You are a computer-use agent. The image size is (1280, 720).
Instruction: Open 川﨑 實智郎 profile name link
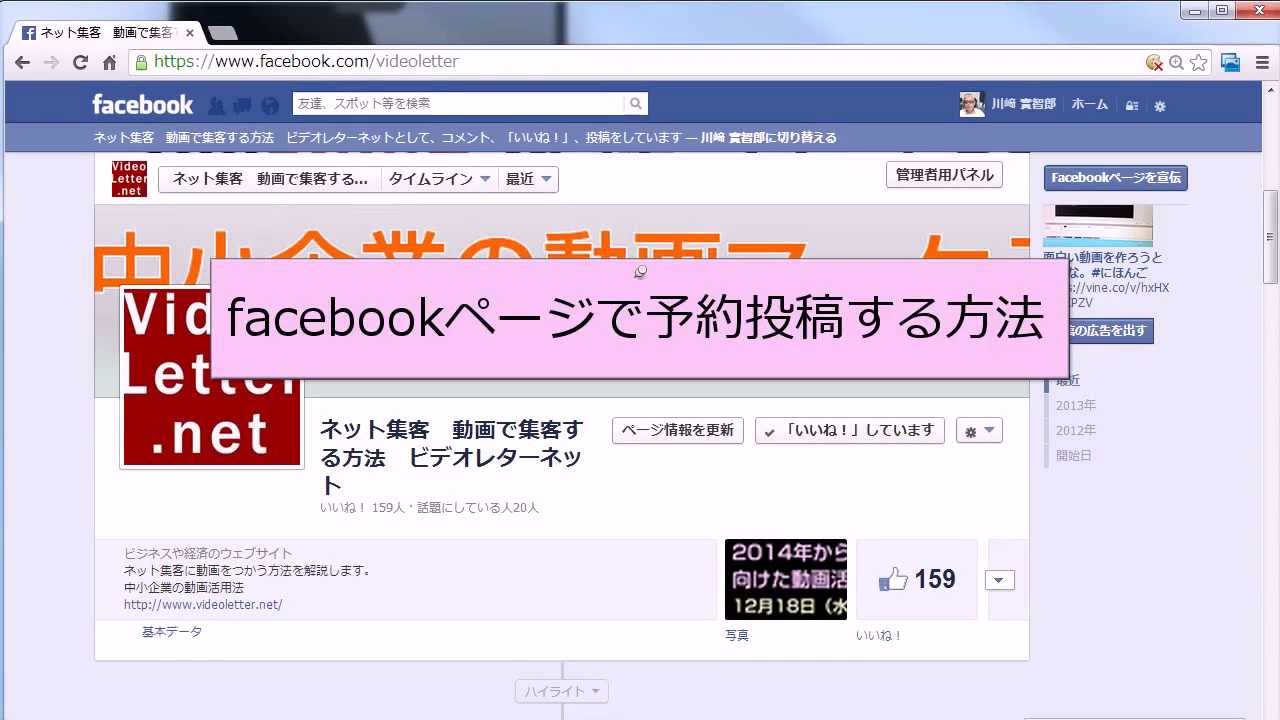pos(1024,104)
